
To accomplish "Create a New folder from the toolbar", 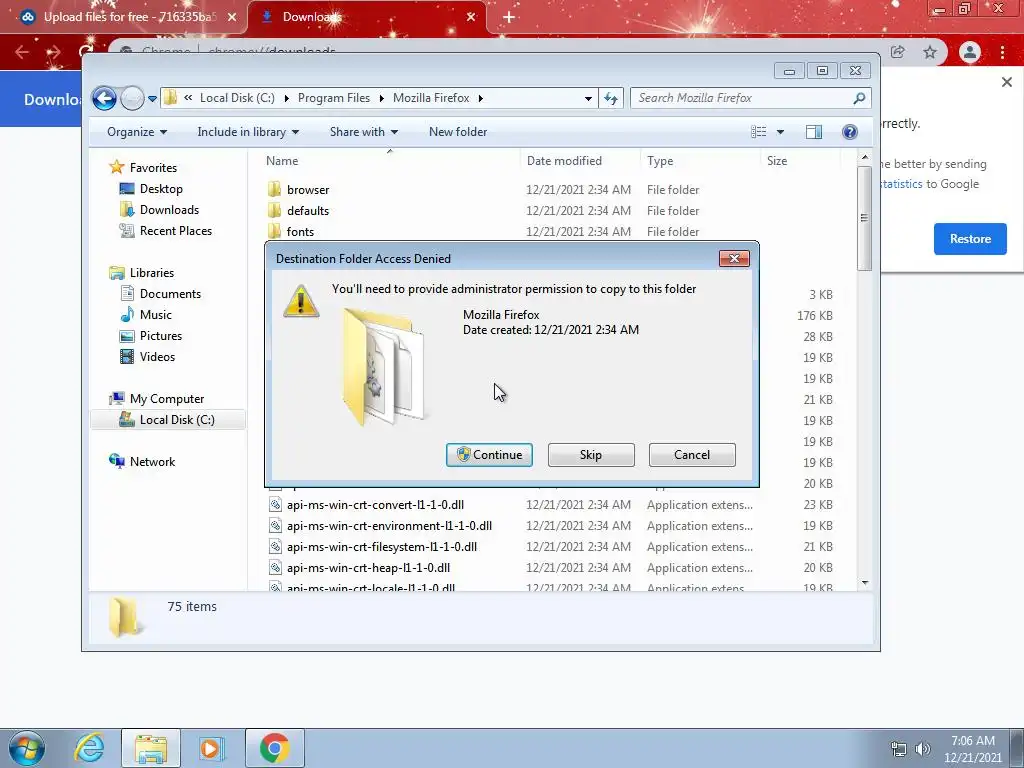I will (458, 132).
